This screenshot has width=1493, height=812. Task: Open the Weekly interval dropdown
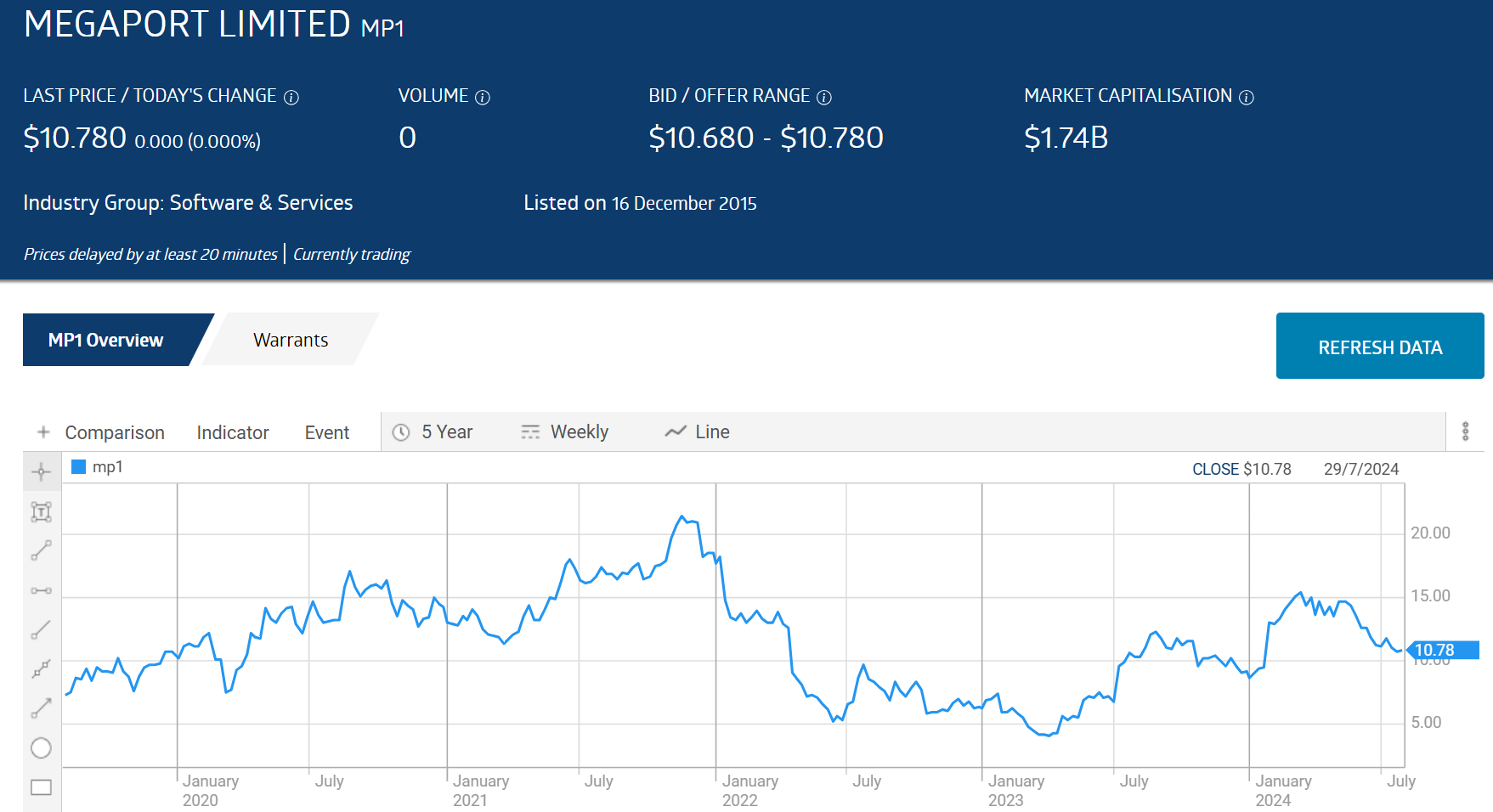click(x=565, y=432)
